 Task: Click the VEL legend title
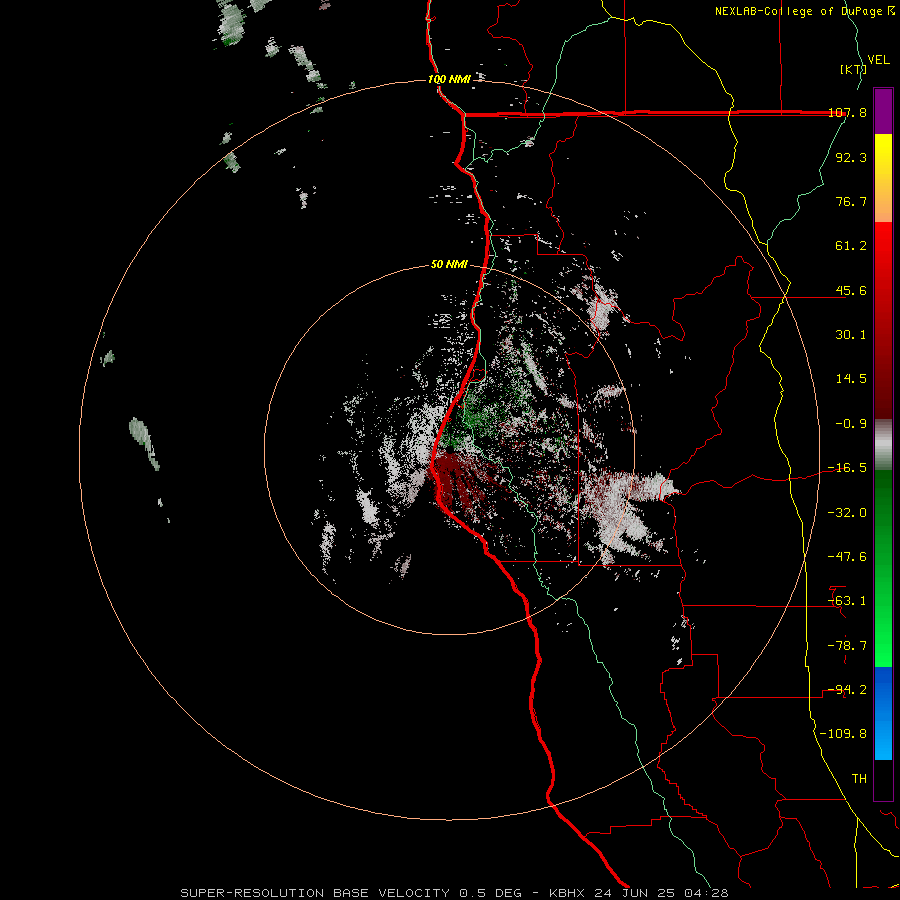878,60
